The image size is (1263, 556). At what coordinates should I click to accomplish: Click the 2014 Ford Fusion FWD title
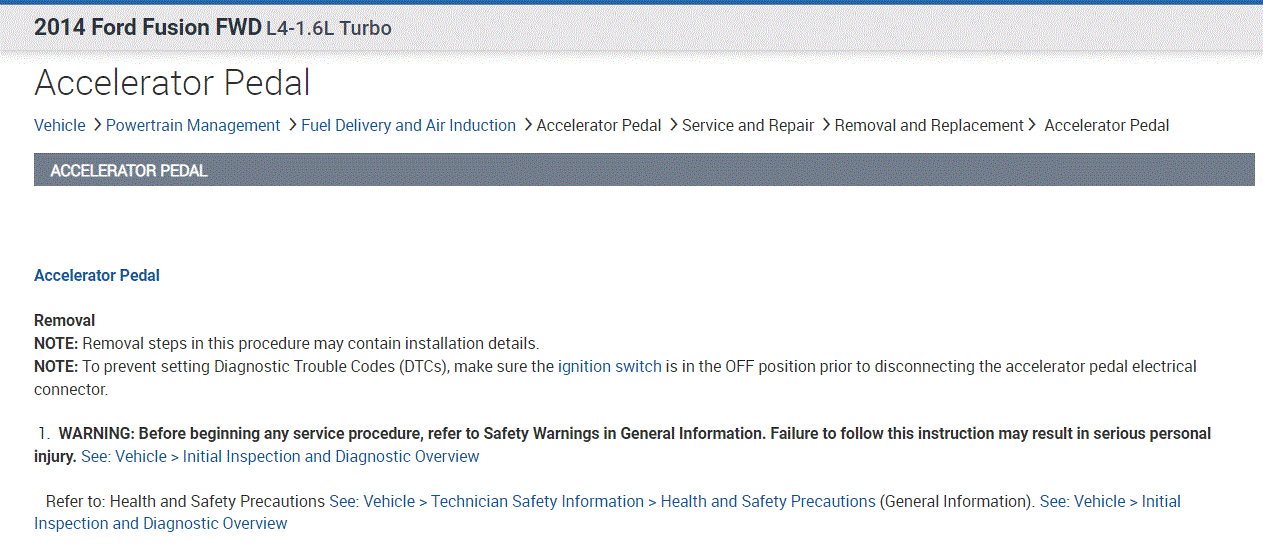click(x=148, y=28)
